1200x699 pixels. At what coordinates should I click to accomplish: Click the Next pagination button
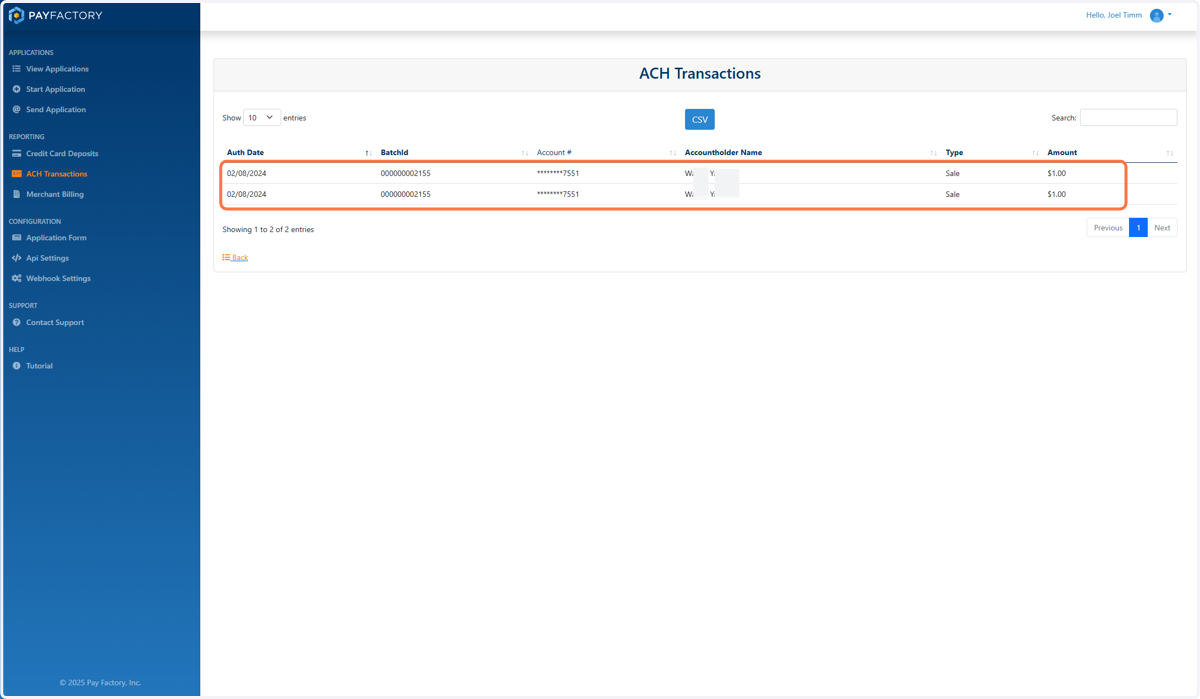point(1162,228)
